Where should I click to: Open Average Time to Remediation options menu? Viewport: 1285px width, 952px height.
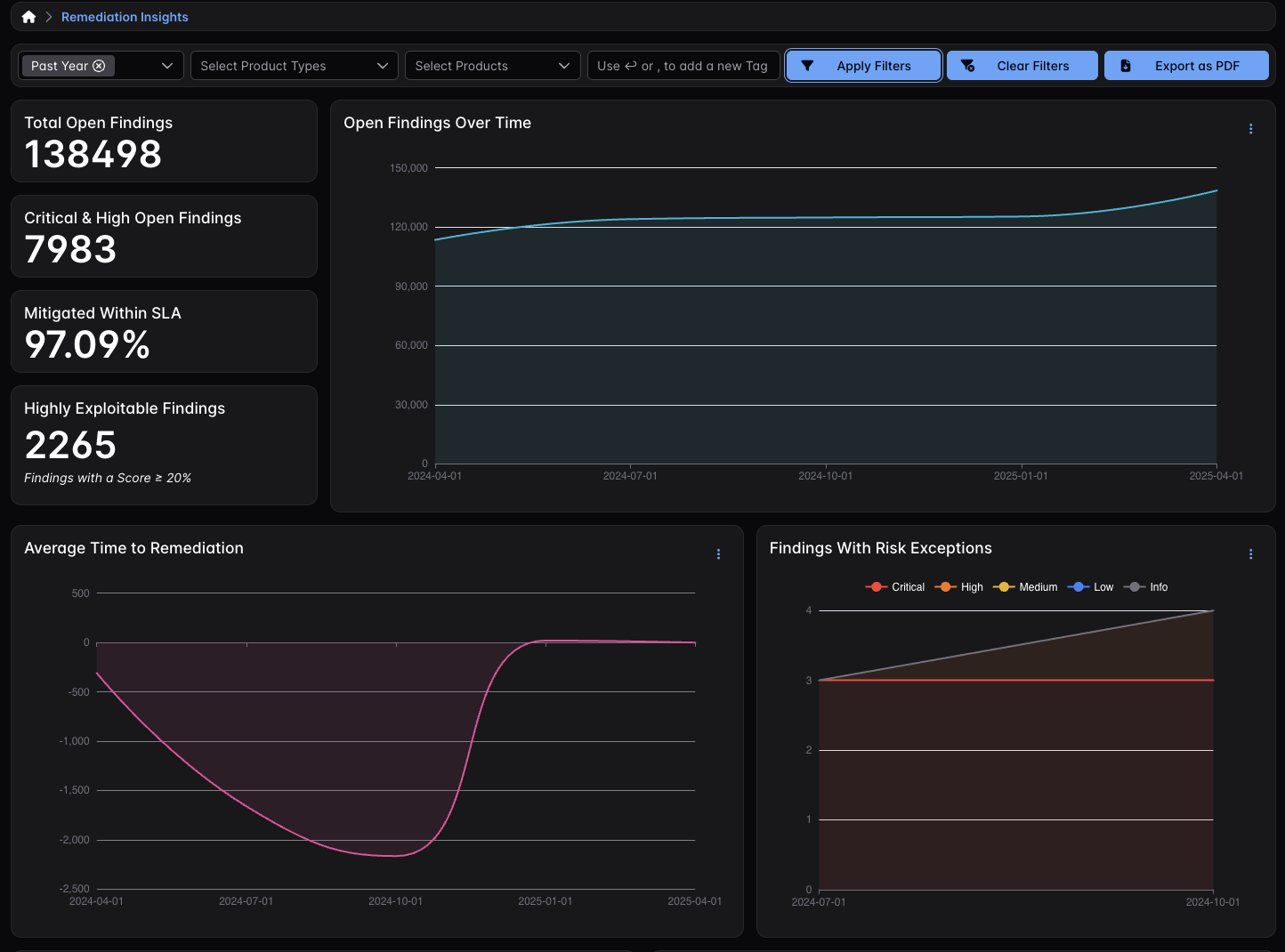[x=718, y=554]
